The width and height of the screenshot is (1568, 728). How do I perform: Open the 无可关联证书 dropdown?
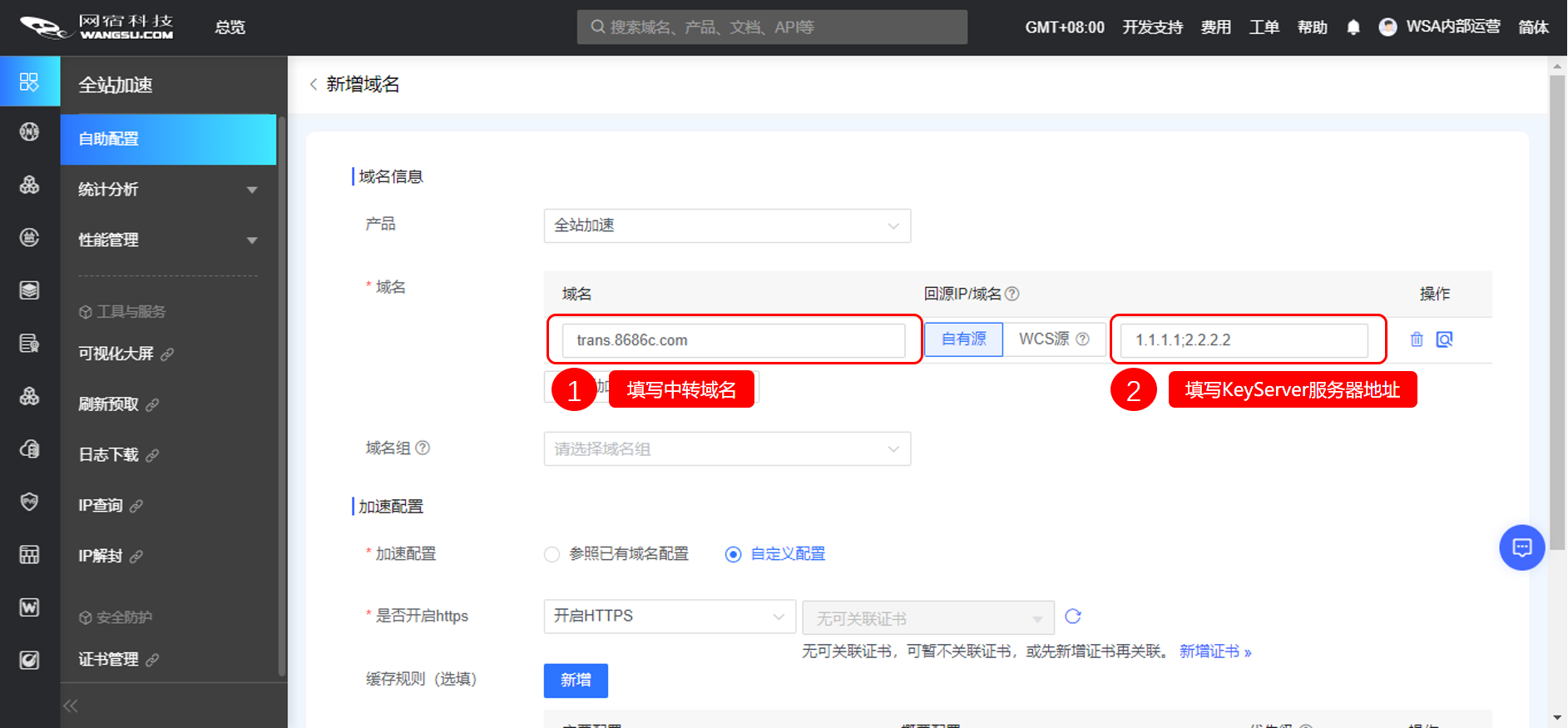pyautogui.click(x=928, y=618)
